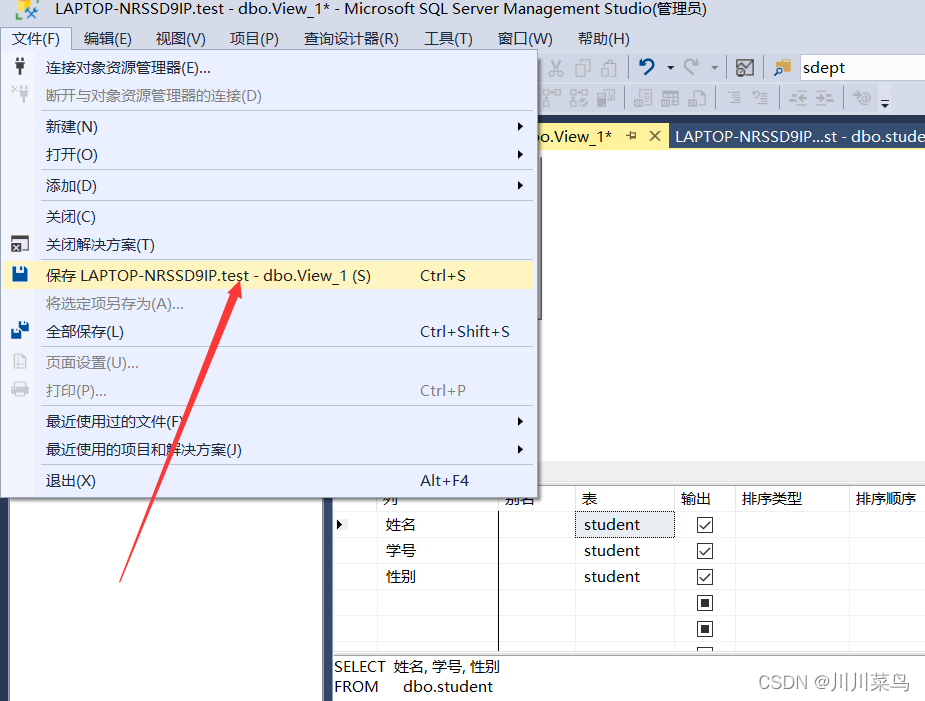Open the toolbar options overflow arrow
This screenshot has width=925, height=701.
click(x=885, y=104)
